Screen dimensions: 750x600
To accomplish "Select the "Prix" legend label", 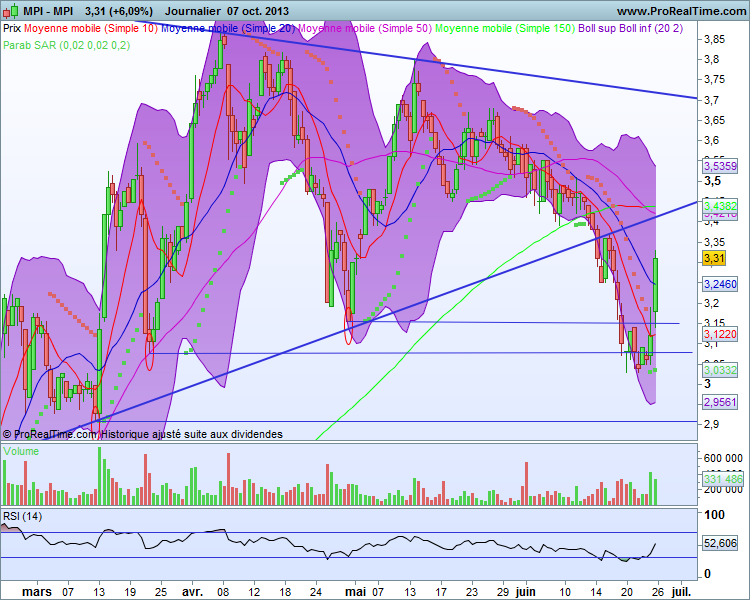I will [12, 28].
